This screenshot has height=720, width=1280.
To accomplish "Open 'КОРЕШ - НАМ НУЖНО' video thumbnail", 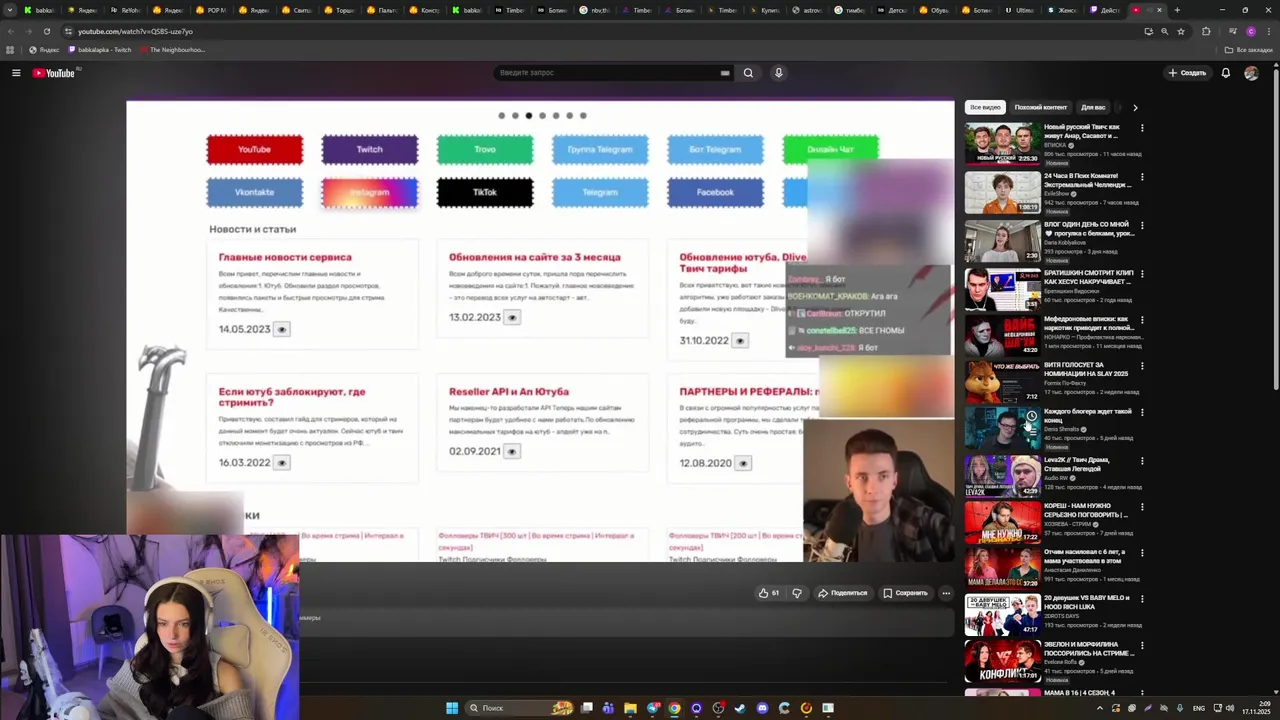I will click(1002, 522).
